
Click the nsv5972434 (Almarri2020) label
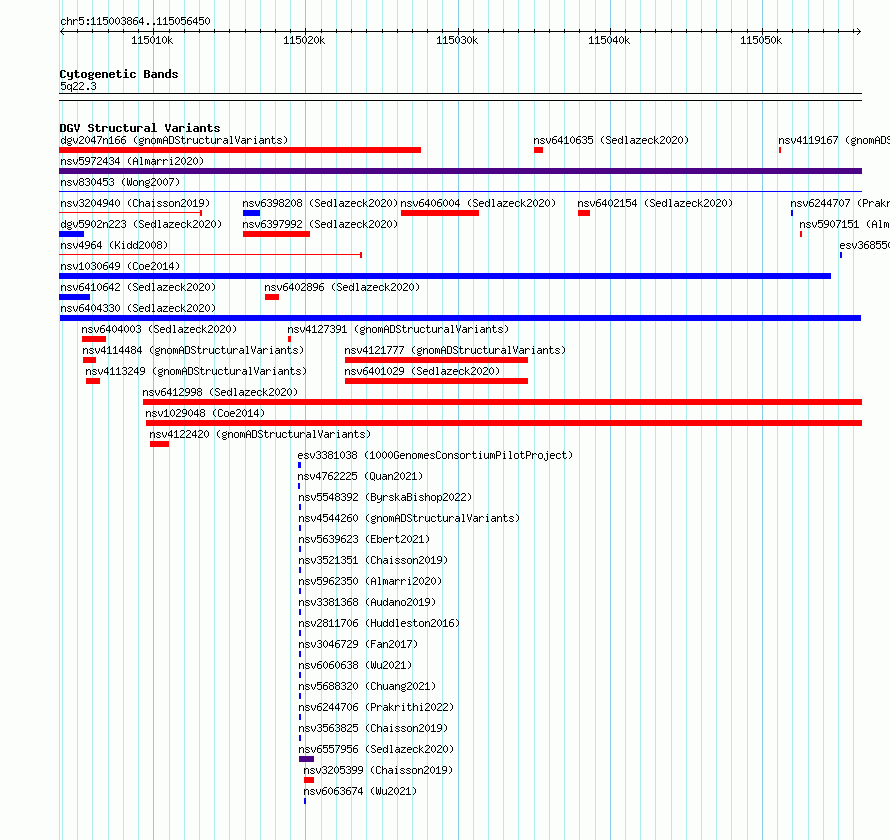point(132,161)
